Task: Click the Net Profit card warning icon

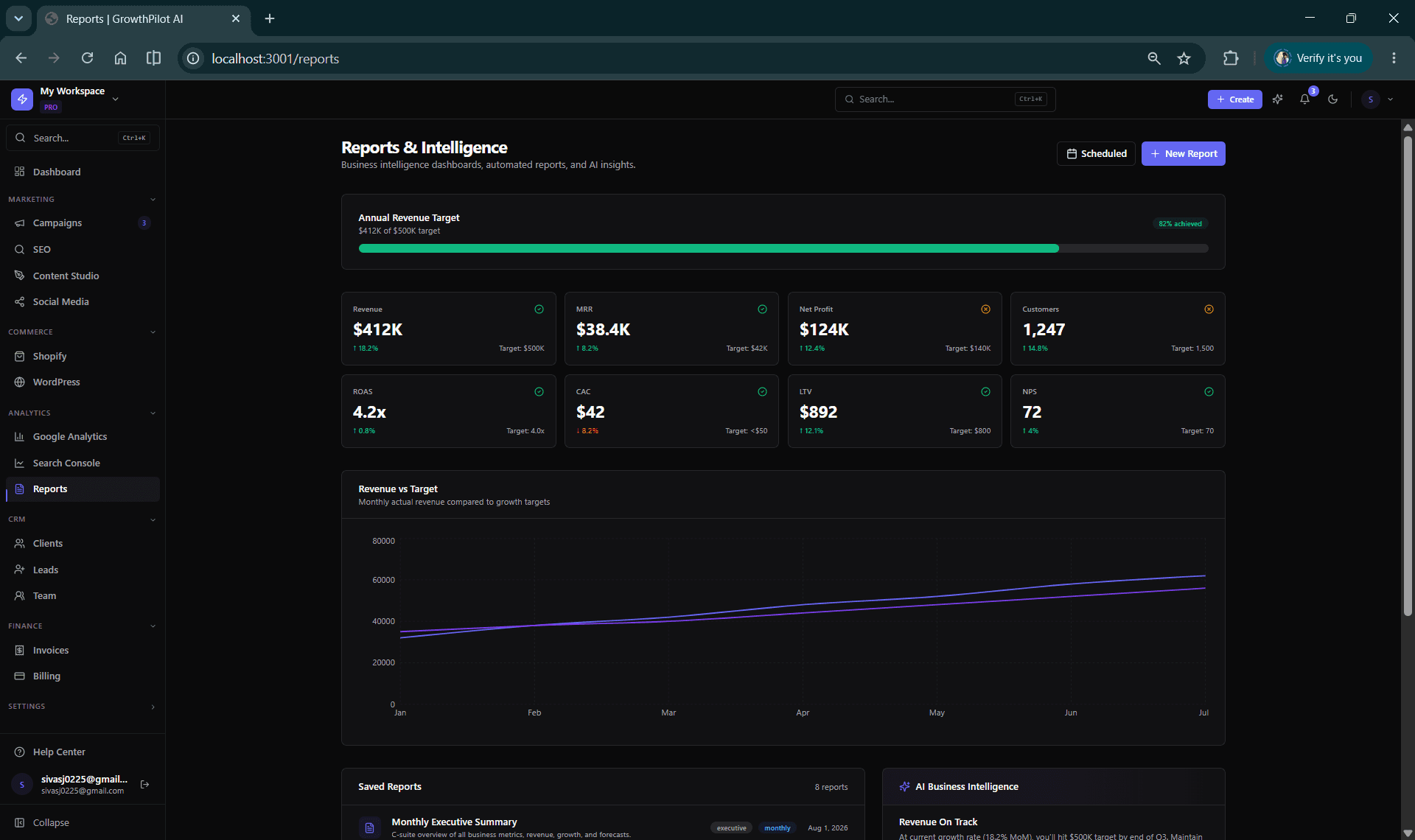Action: [985, 309]
